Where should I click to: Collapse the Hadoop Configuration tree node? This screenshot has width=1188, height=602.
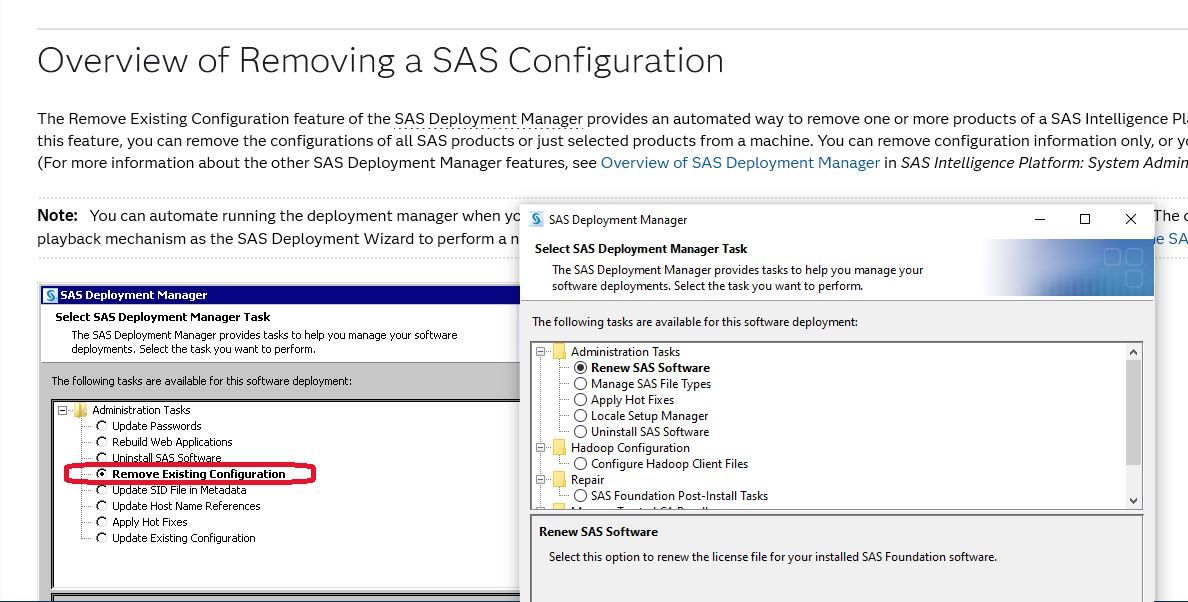(541, 448)
